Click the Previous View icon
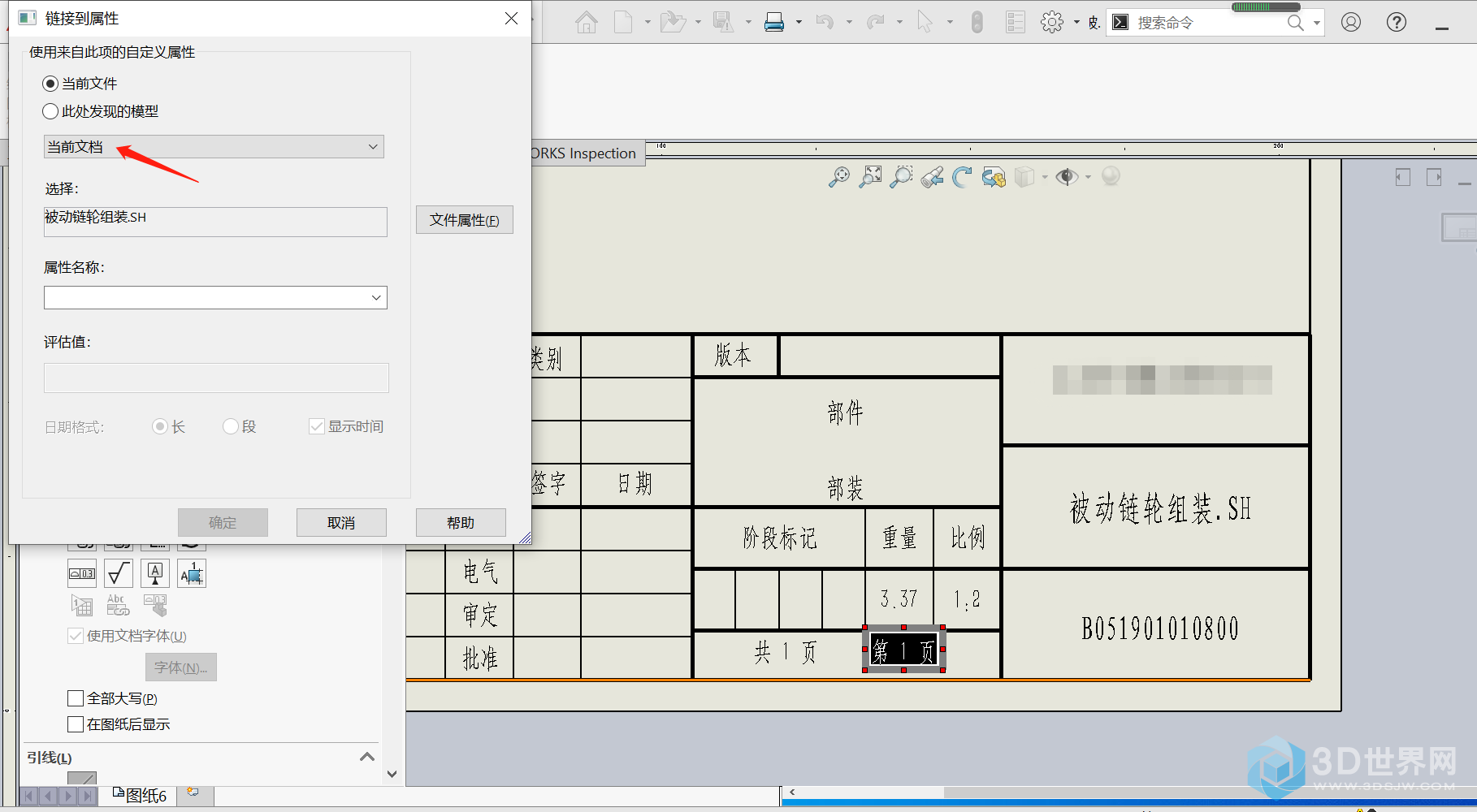 [x=932, y=177]
